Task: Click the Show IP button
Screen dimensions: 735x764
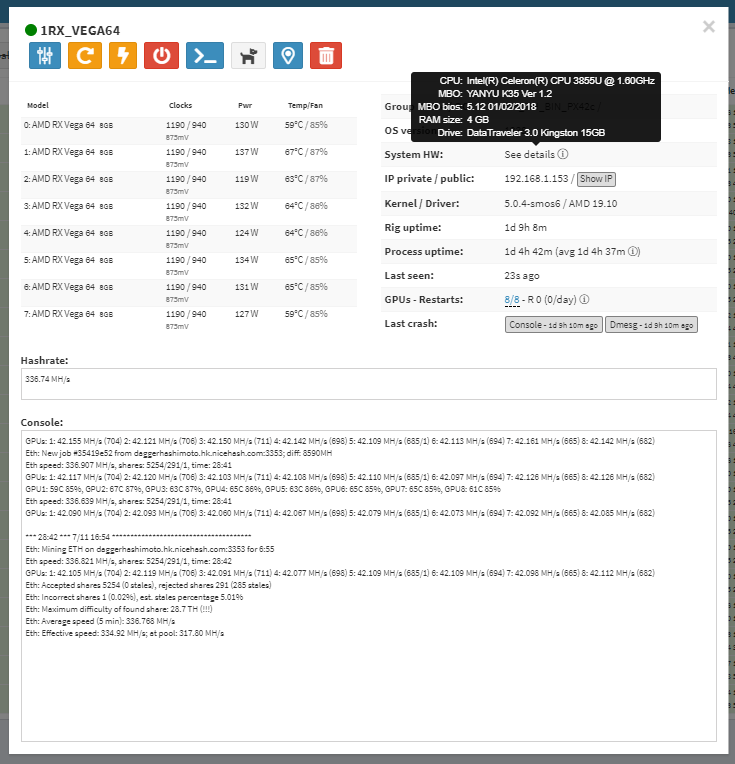Action: coord(596,179)
